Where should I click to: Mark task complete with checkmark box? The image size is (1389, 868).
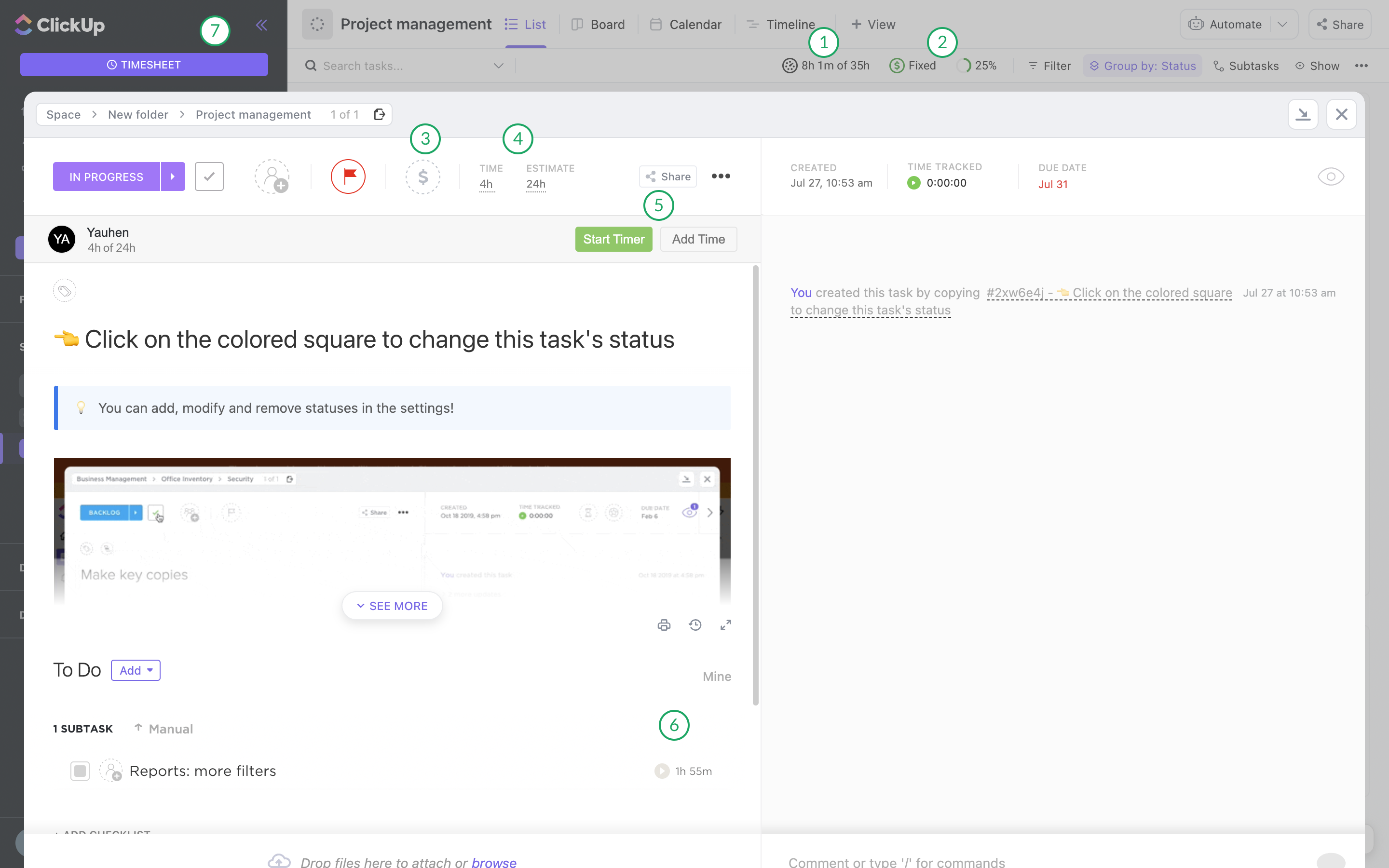click(209, 176)
